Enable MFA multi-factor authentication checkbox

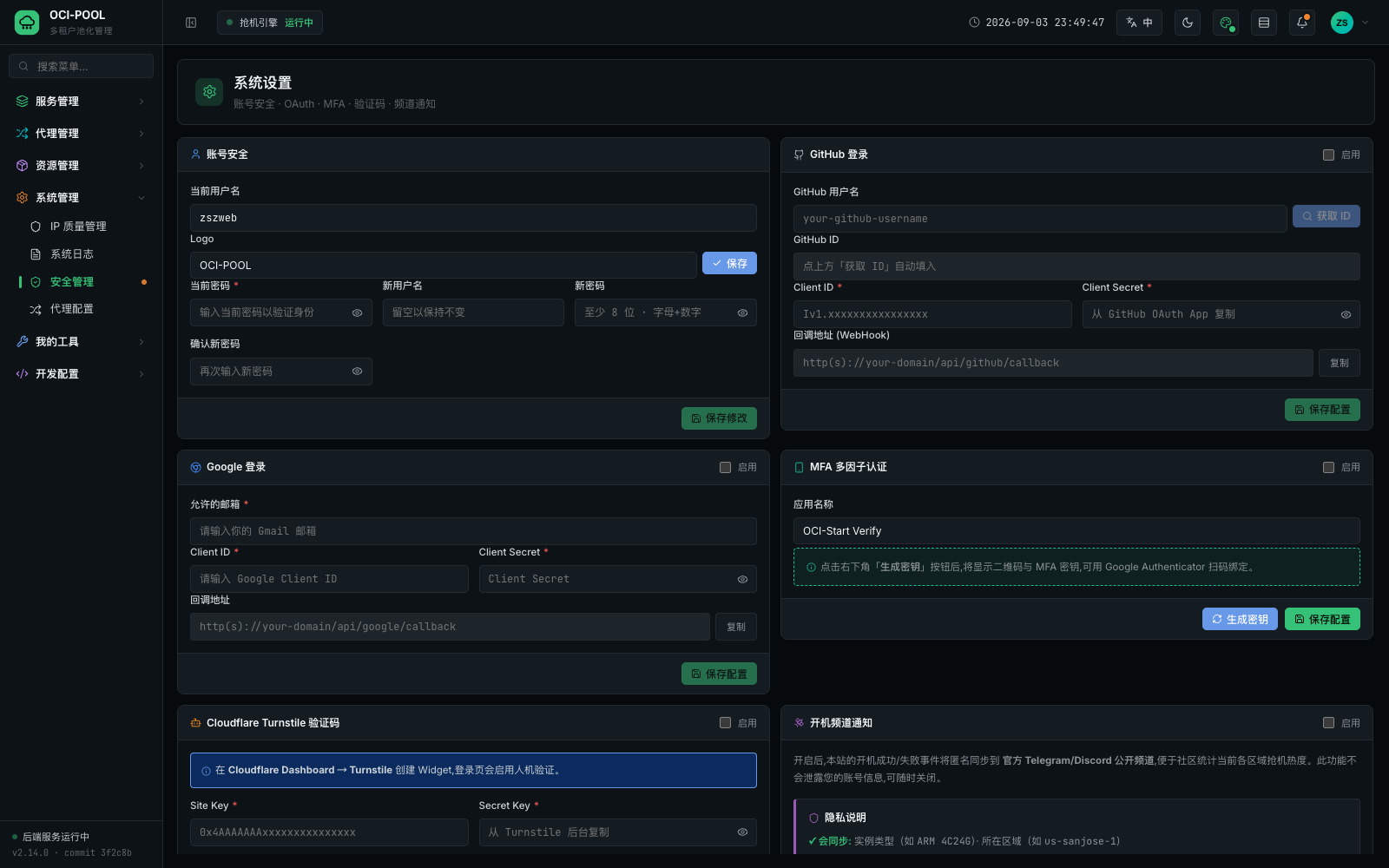[1328, 467]
